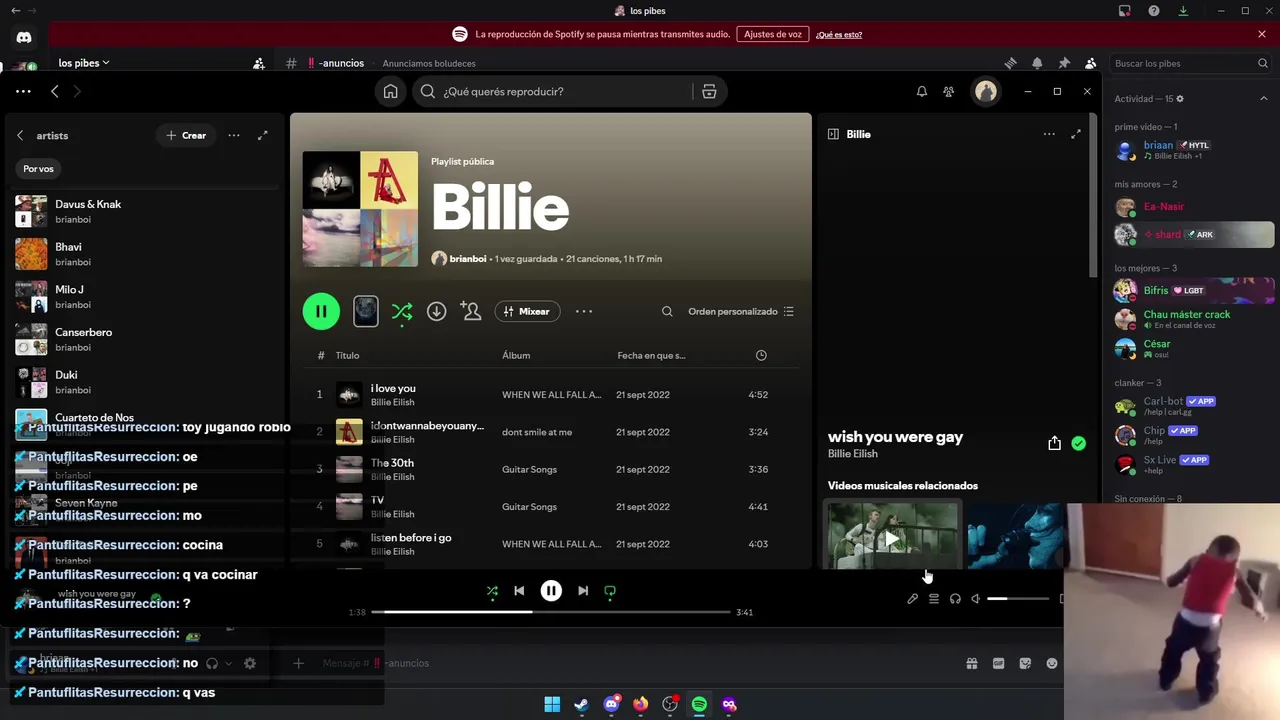Click Ajustes de voz button

pos(773,34)
